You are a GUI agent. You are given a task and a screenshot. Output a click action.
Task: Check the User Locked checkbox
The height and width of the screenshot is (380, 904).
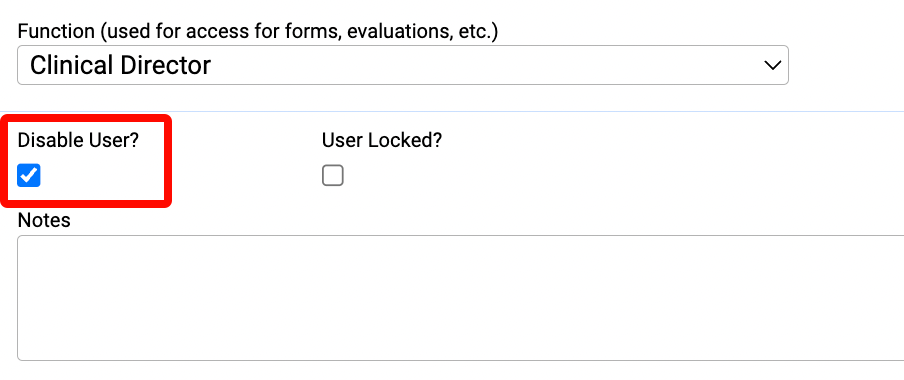point(333,175)
